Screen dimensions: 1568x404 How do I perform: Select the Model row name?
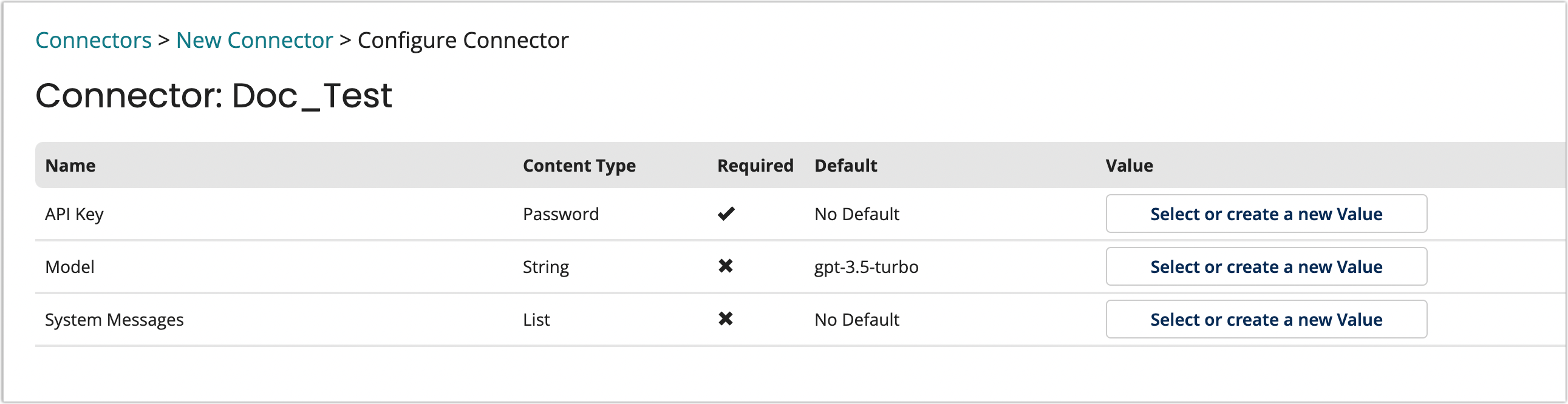70,267
